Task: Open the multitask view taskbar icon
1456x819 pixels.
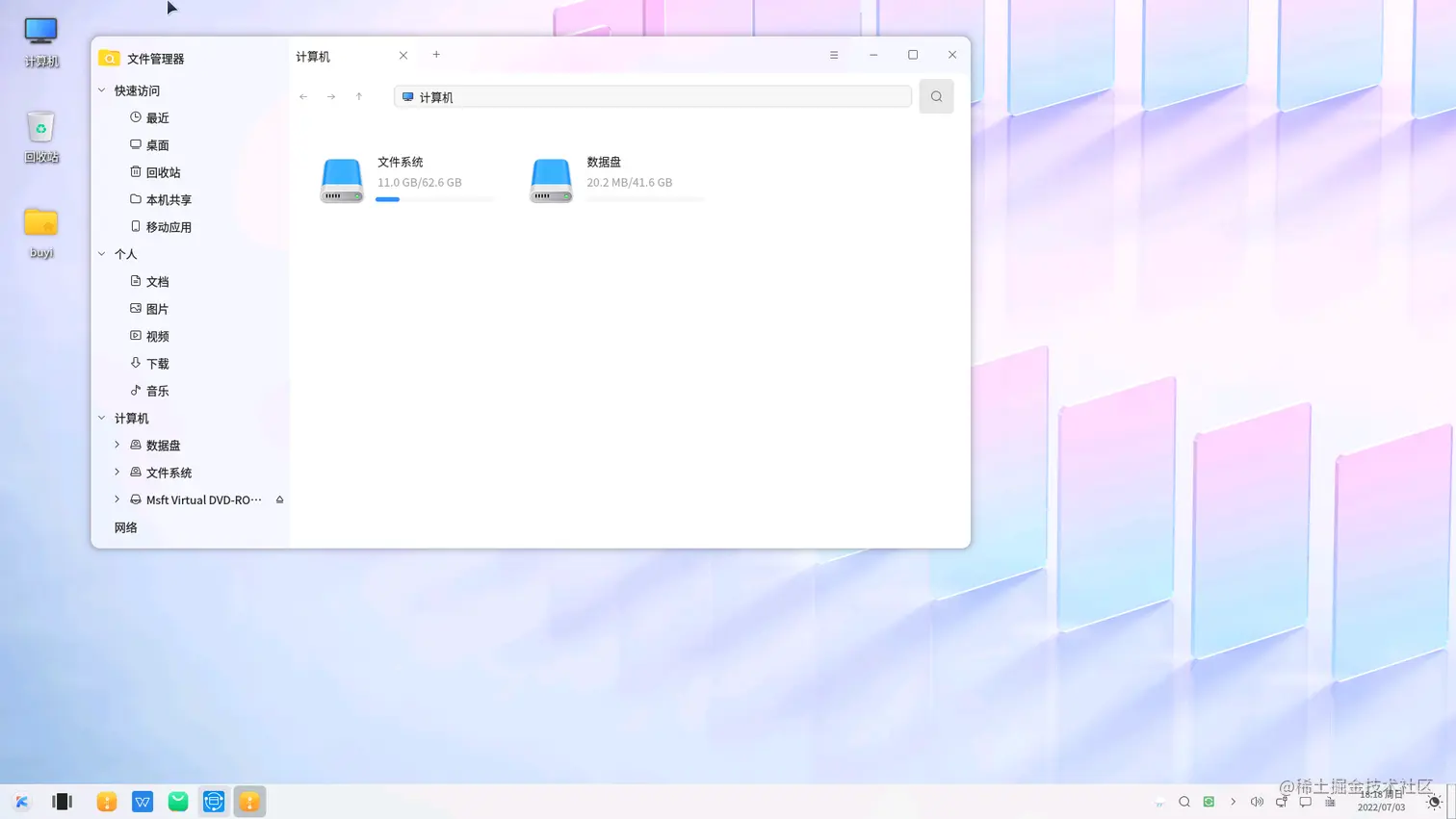Action: point(63,802)
